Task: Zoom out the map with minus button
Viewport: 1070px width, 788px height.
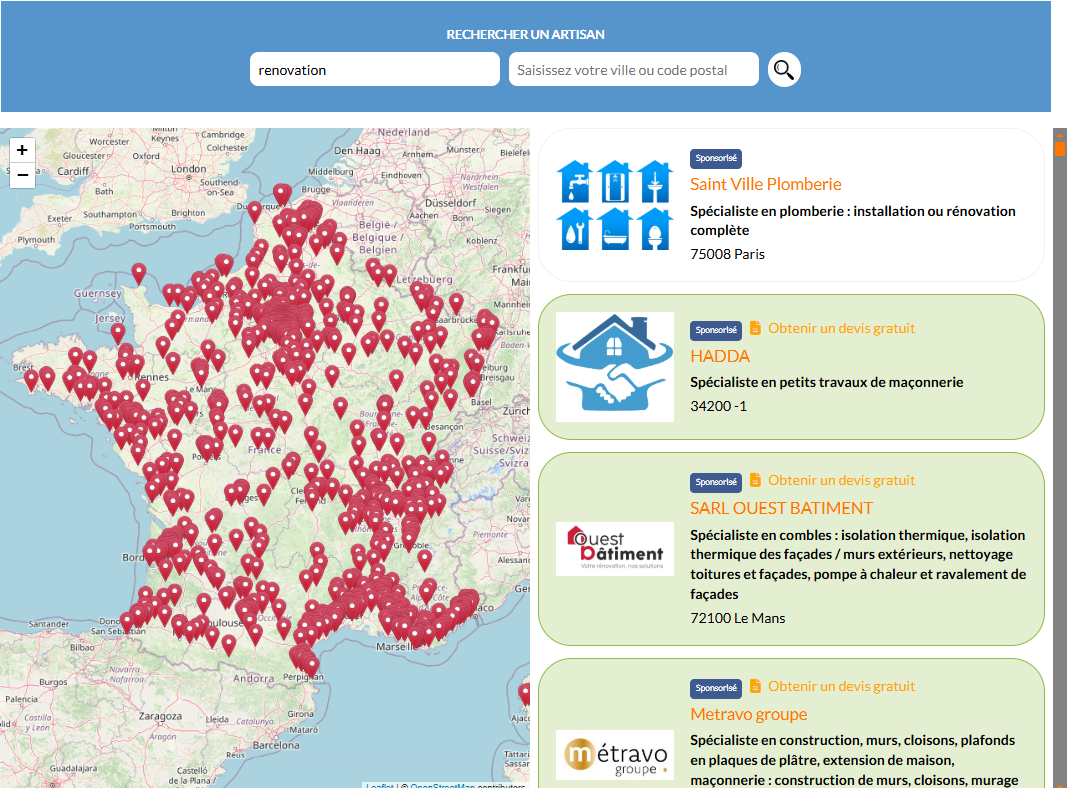Action: coord(23,175)
